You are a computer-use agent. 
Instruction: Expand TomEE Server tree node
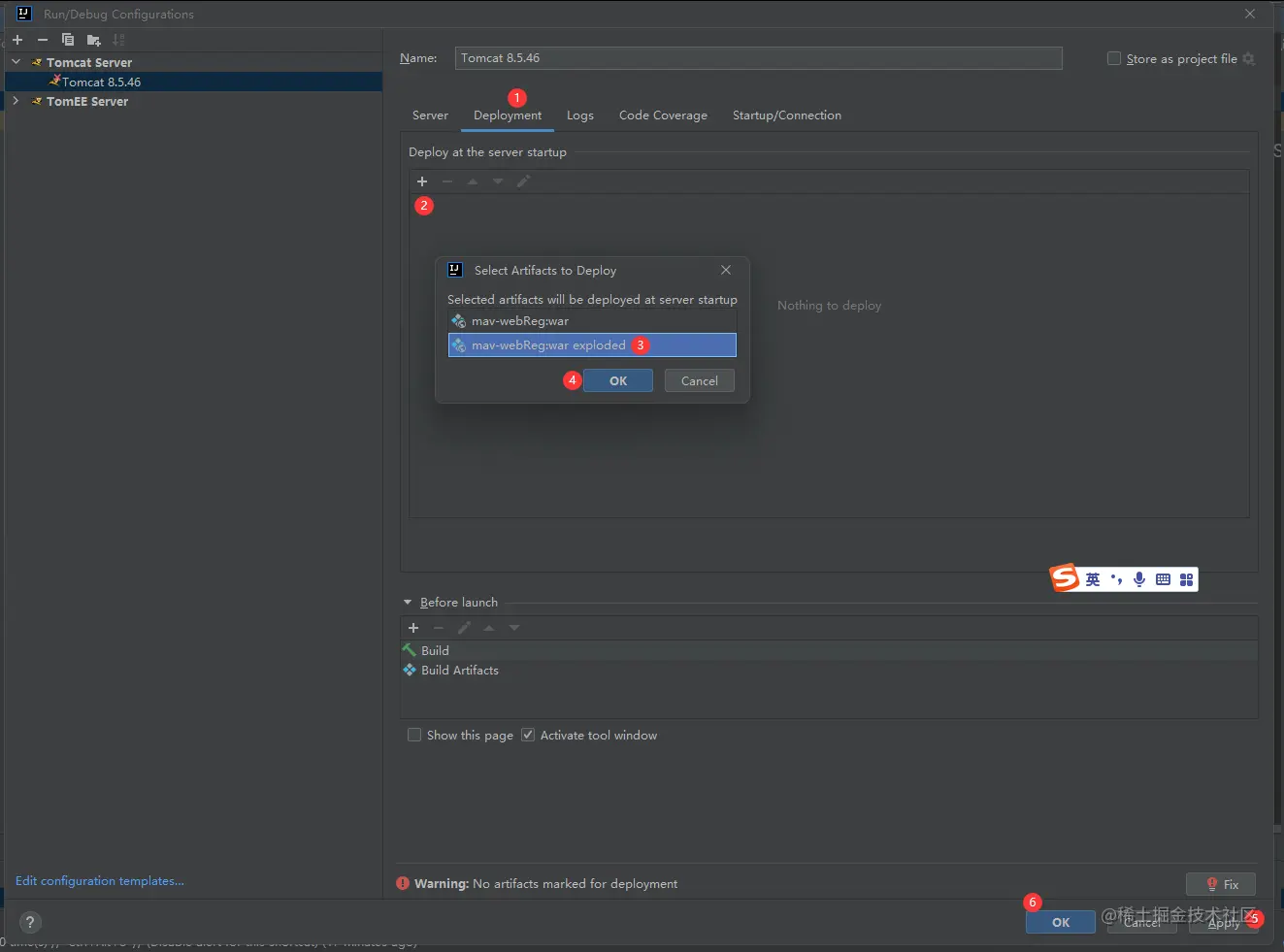(16, 101)
